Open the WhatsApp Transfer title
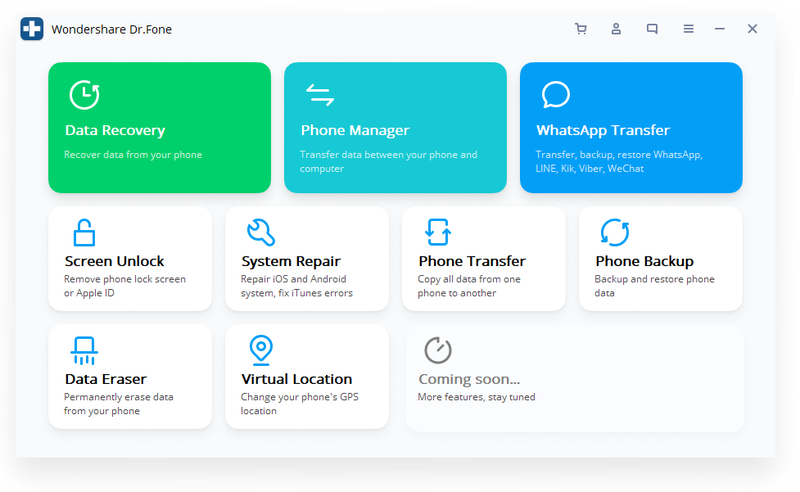 pyautogui.click(x=603, y=130)
